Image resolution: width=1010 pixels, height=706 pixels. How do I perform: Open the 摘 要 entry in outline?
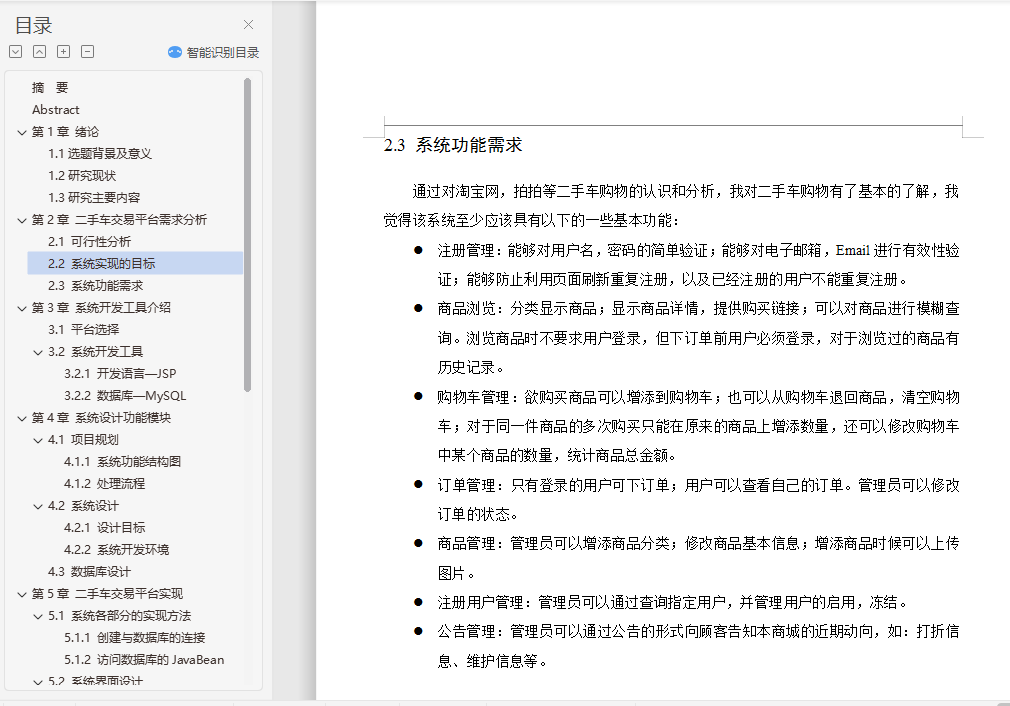[x=50, y=88]
